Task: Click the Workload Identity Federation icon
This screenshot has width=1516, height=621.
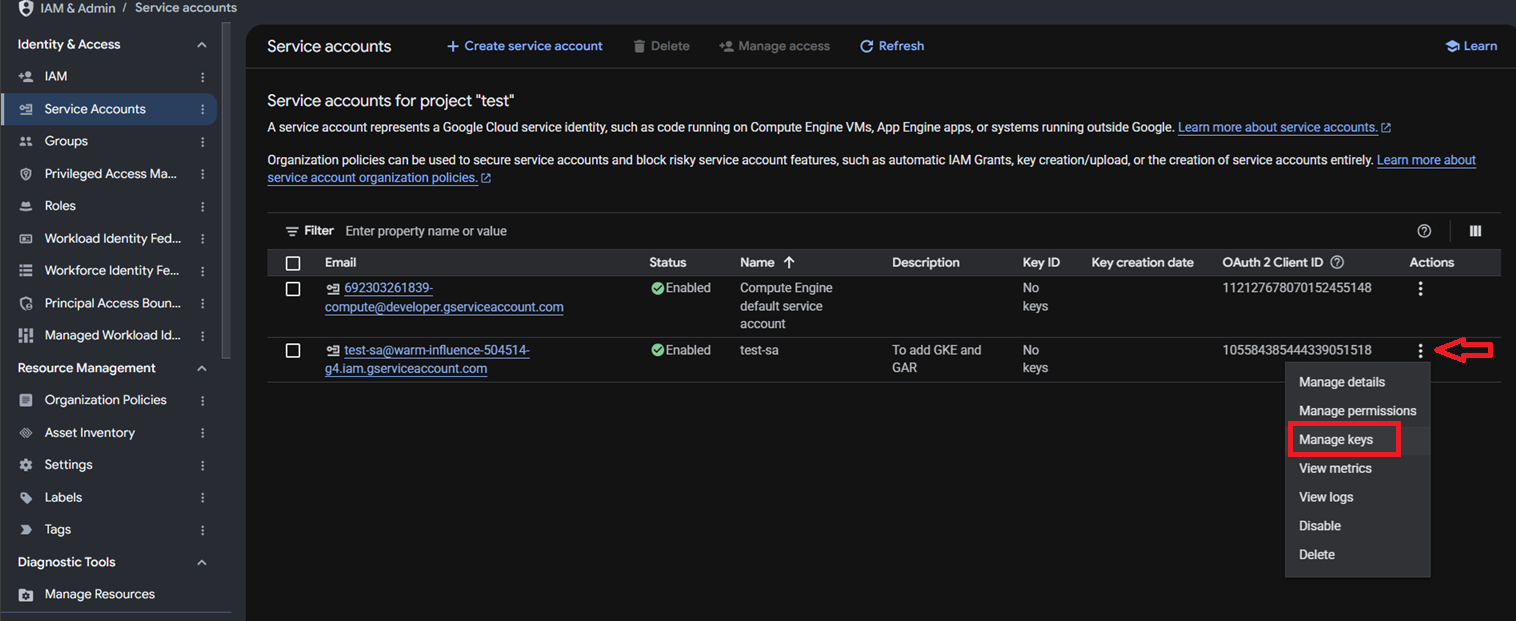Action: (x=26, y=239)
